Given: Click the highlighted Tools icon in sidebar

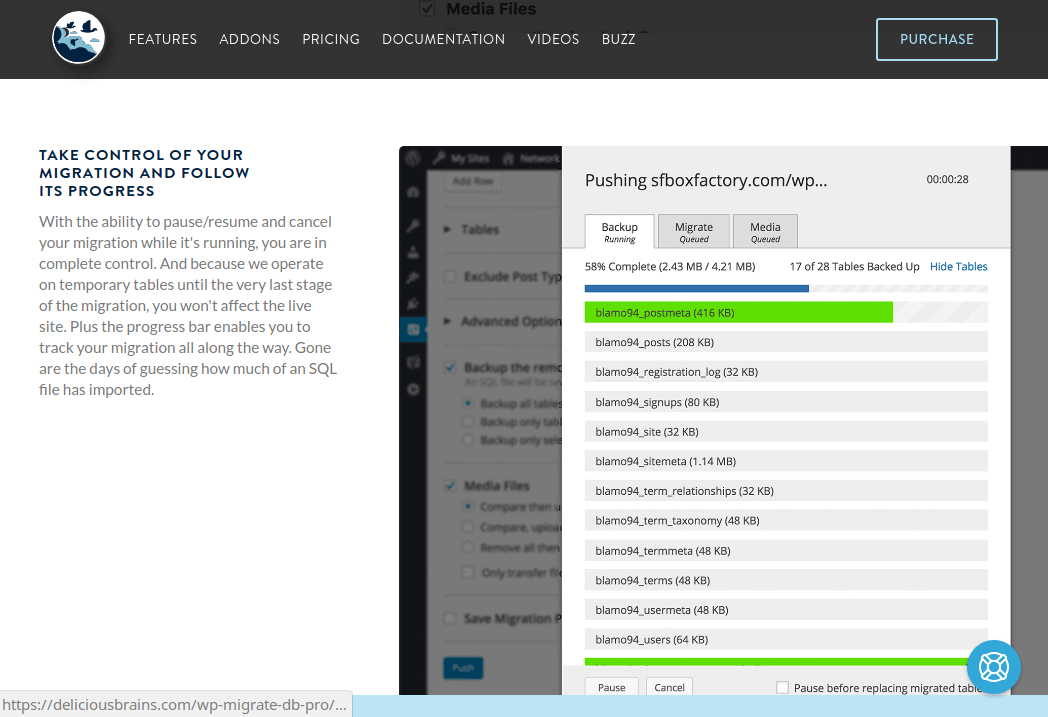Looking at the screenshot, I should coord(413,329).
